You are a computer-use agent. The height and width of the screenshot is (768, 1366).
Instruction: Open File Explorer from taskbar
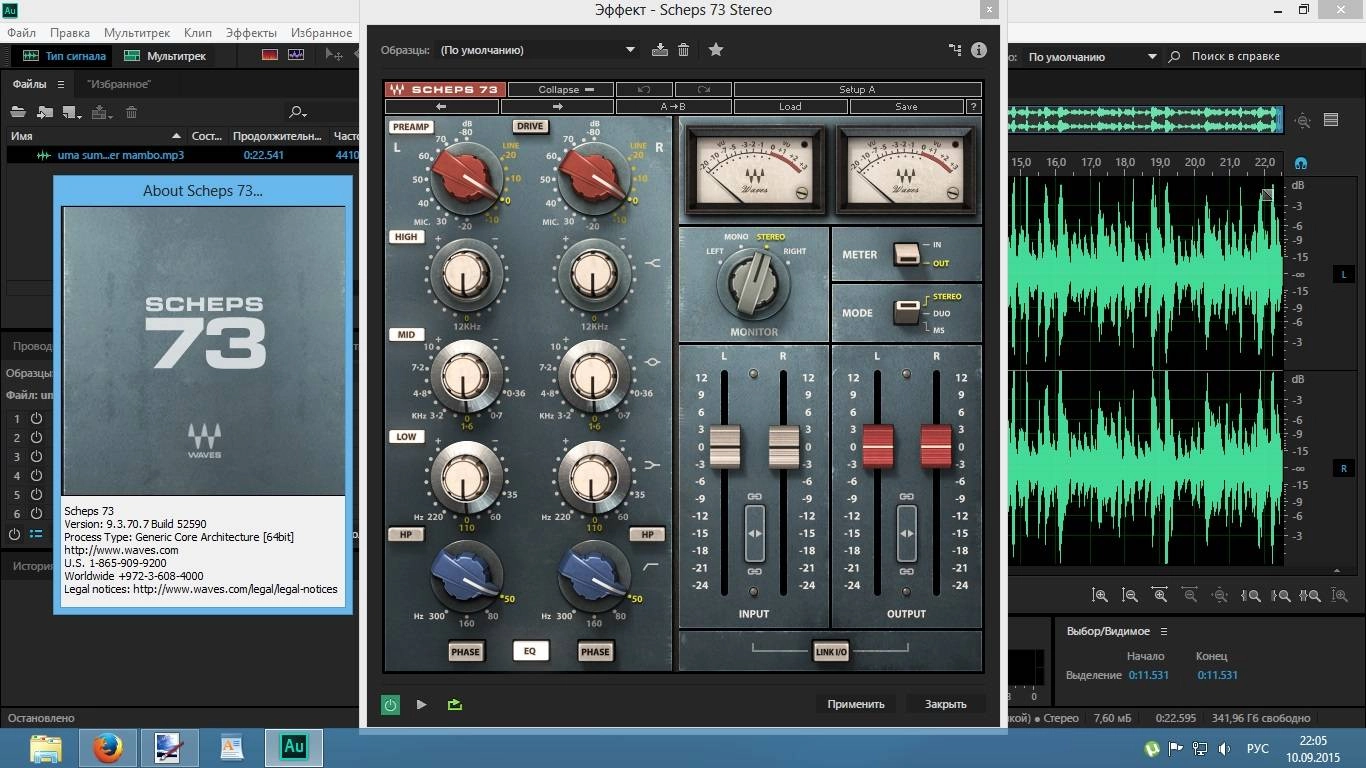pos(46,747)
